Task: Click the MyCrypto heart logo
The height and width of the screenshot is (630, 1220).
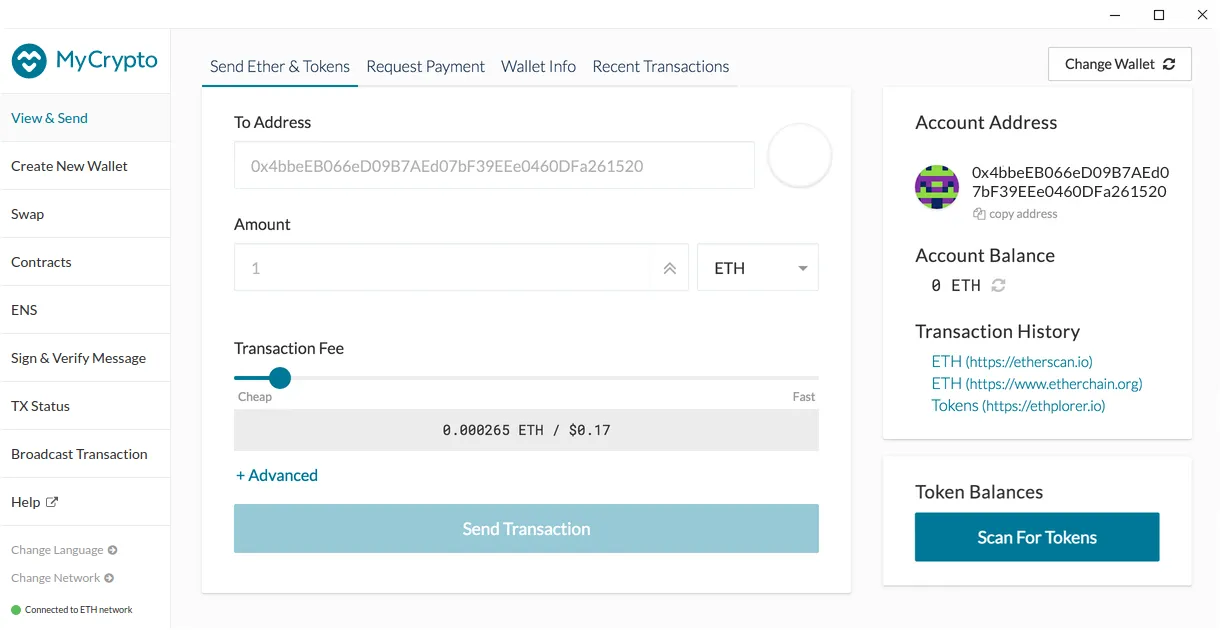Action: click(30, 61)
